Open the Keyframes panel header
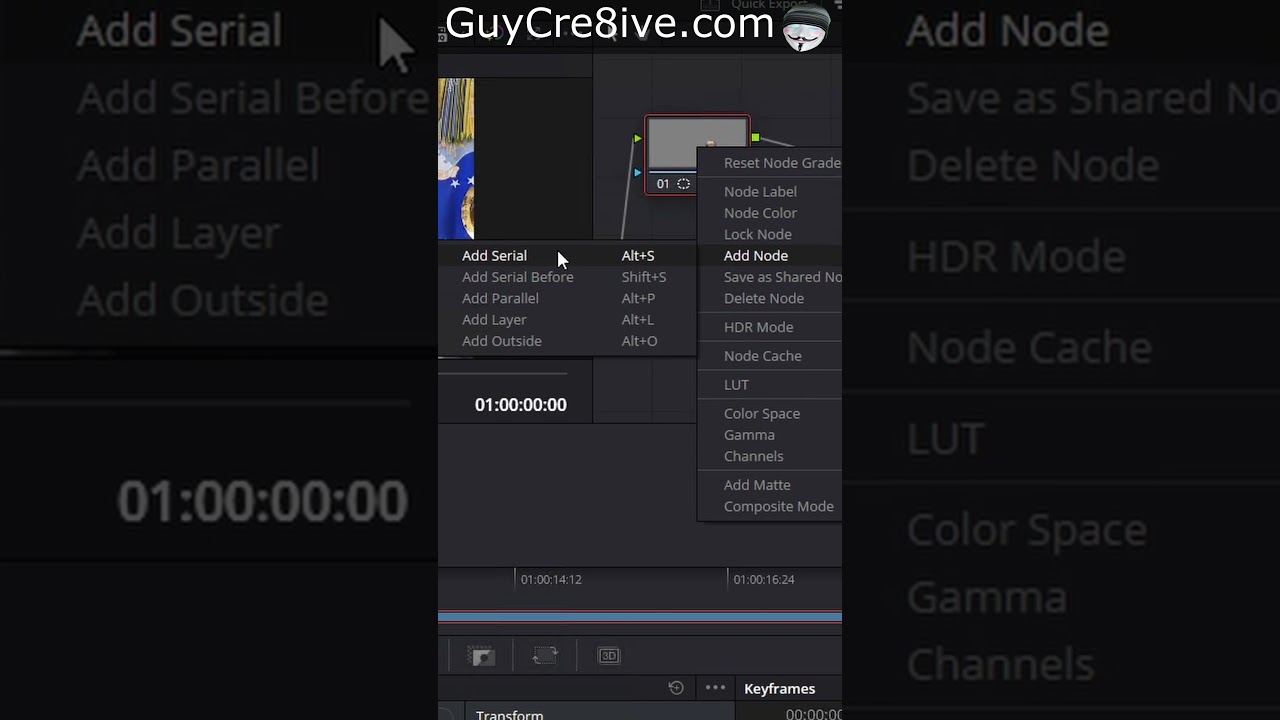Viewport: 1280px width, 720px height. (x=779, y=689)
